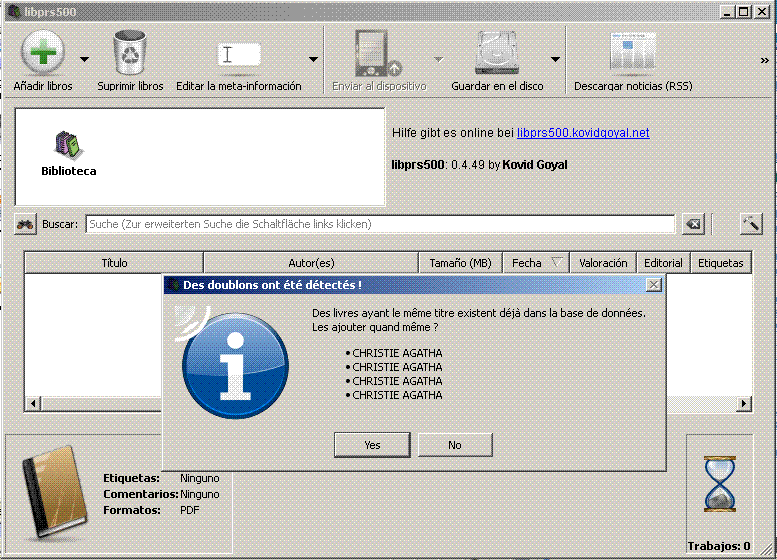Minimize the libprs500 window
Screen dimensions: 777x560
coord(727,11)
